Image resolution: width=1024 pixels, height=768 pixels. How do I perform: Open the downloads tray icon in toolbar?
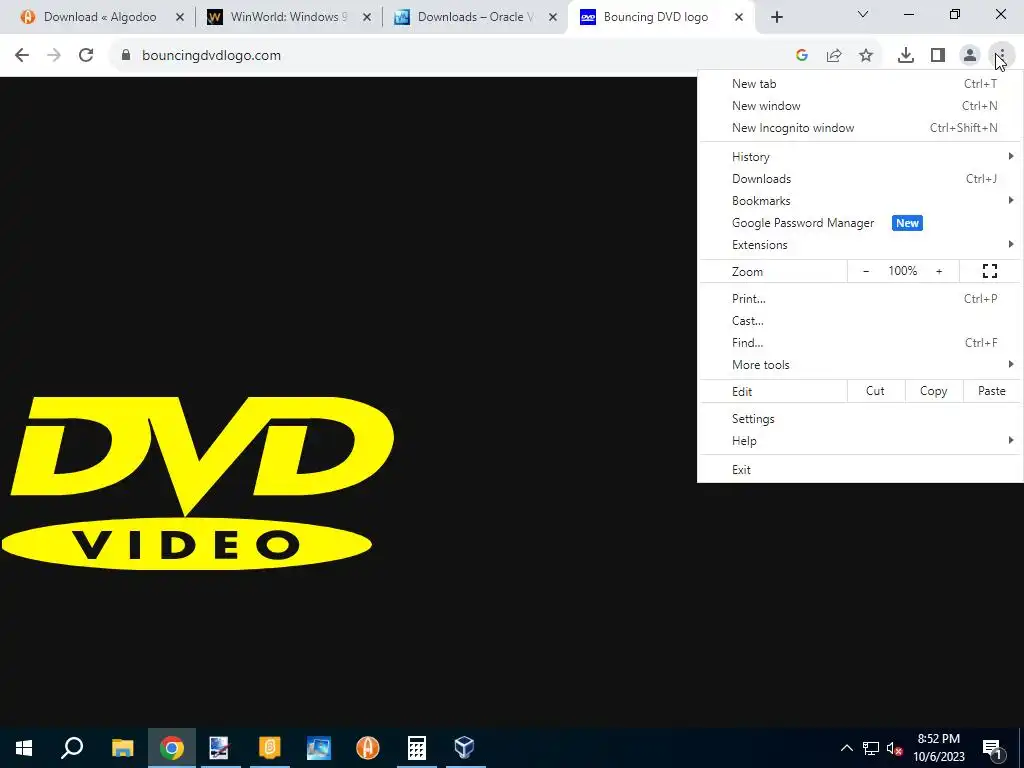click(906, 56)
